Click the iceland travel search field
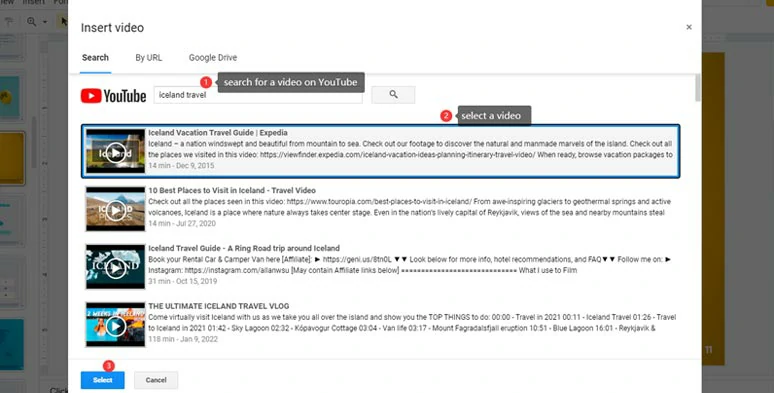 click(x=258, y=95)
